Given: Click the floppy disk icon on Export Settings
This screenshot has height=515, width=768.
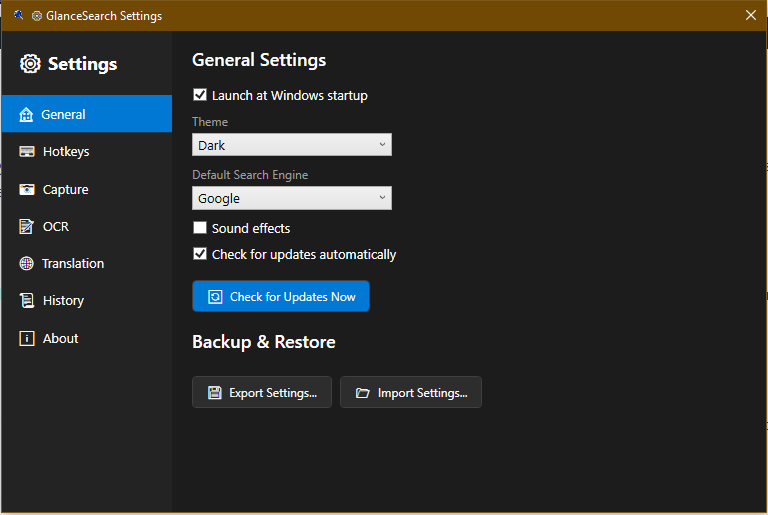Looking at the screenshot, I should pos(215,392).
